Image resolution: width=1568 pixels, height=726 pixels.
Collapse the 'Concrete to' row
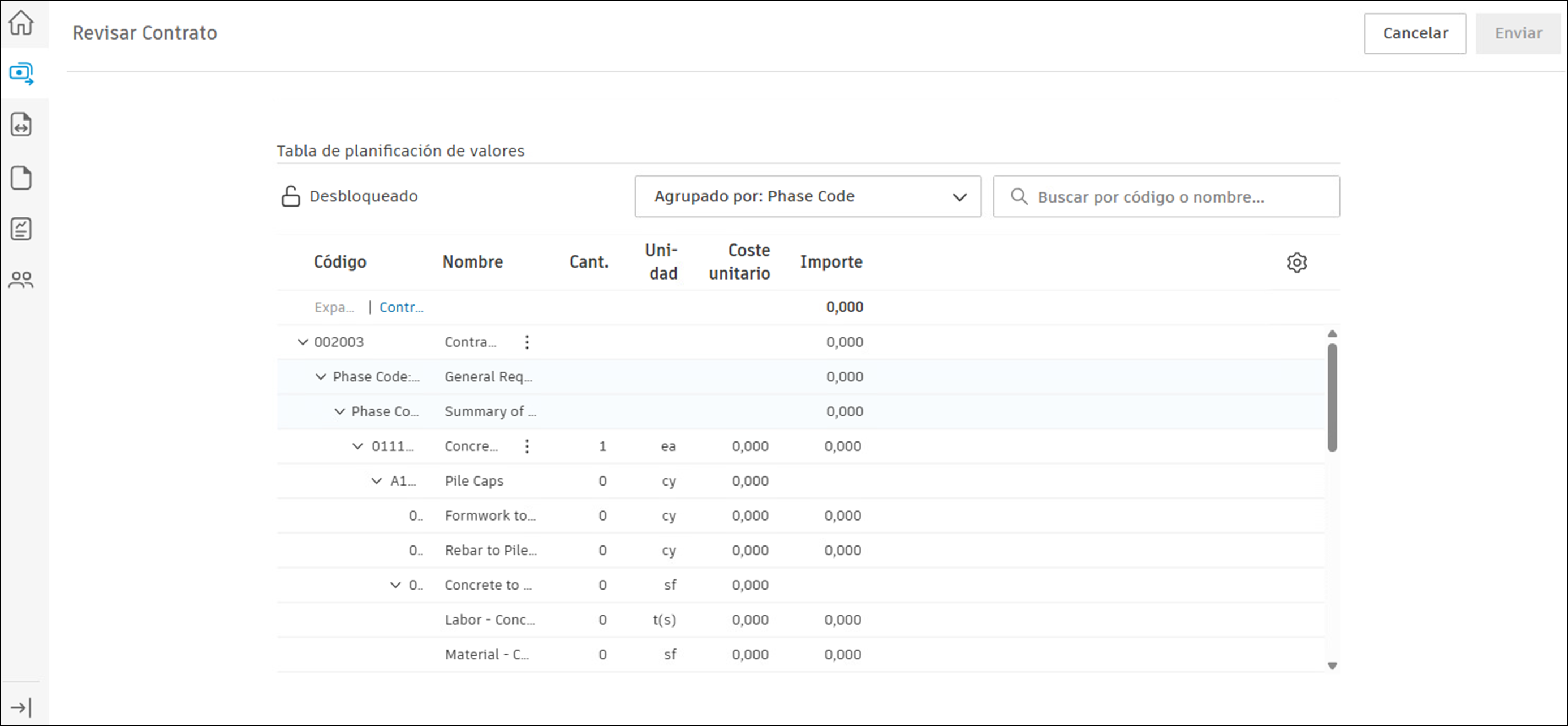click(395, 585)
